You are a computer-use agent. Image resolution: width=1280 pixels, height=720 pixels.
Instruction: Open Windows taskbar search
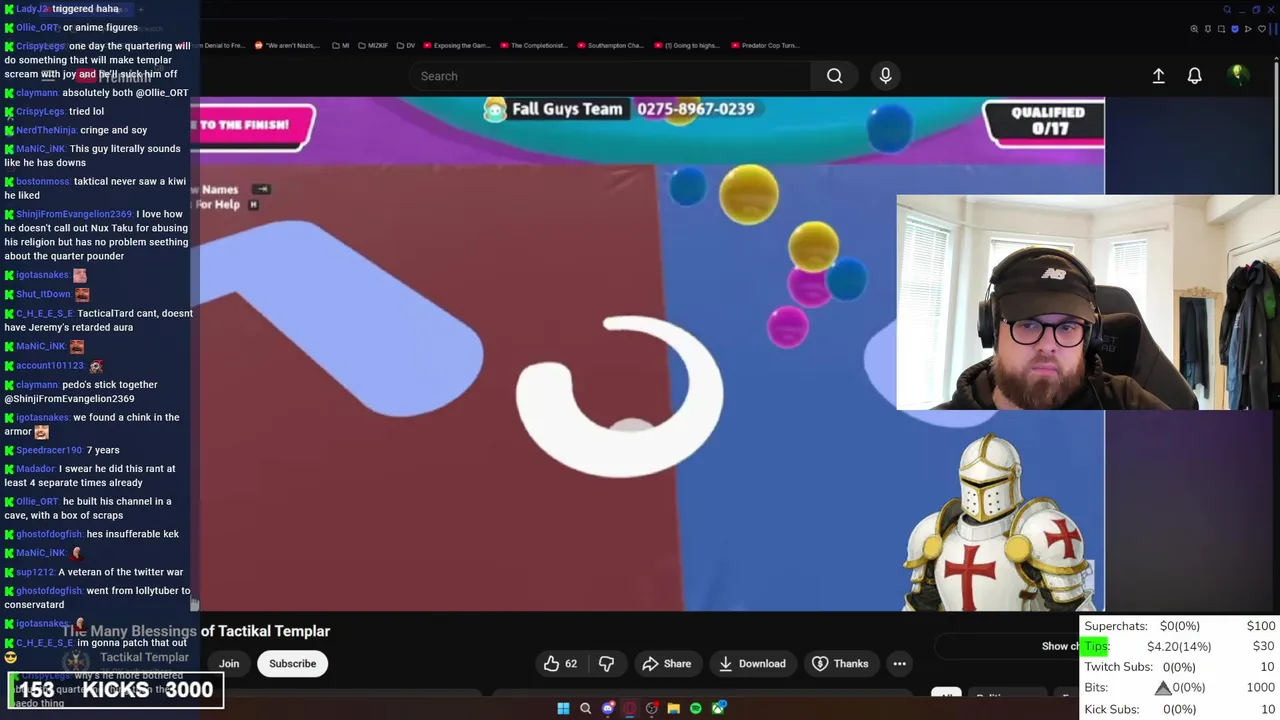click(585, 708)
